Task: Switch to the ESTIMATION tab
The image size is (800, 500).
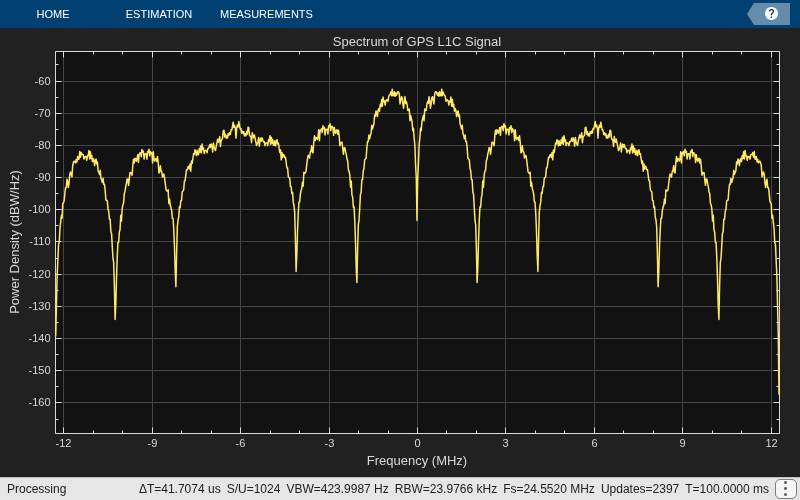Action: [x=159, y=14]
